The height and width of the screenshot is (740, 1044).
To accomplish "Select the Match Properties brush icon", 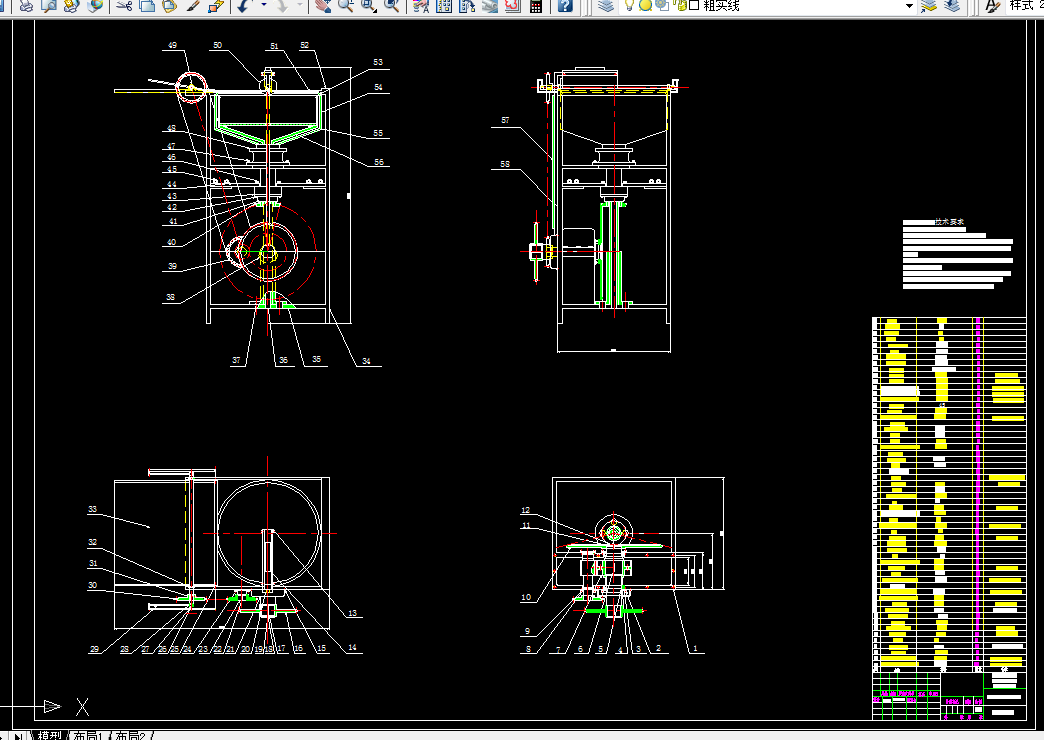I will (193, 6).
